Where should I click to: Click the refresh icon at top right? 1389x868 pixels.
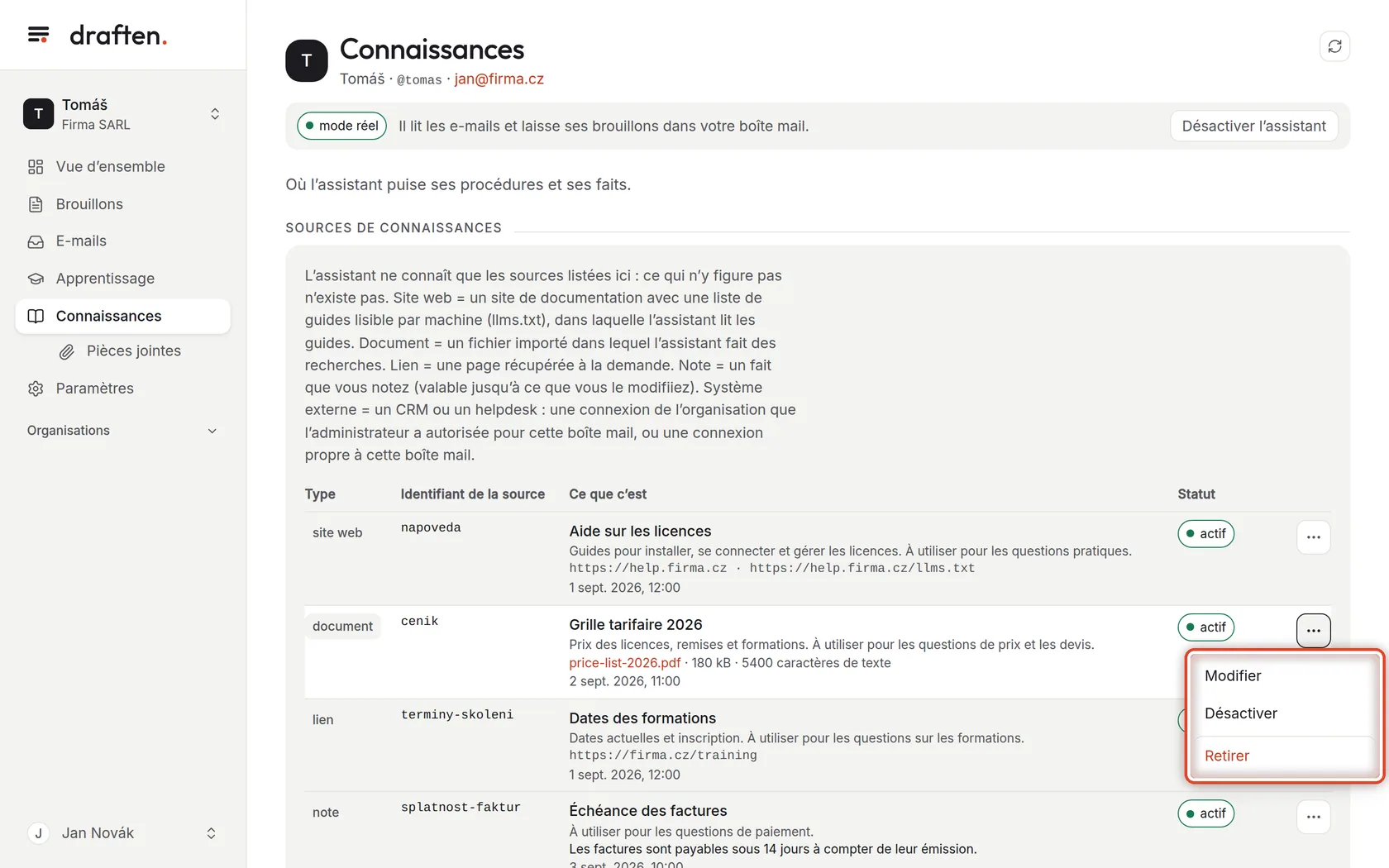[1334, 46]
